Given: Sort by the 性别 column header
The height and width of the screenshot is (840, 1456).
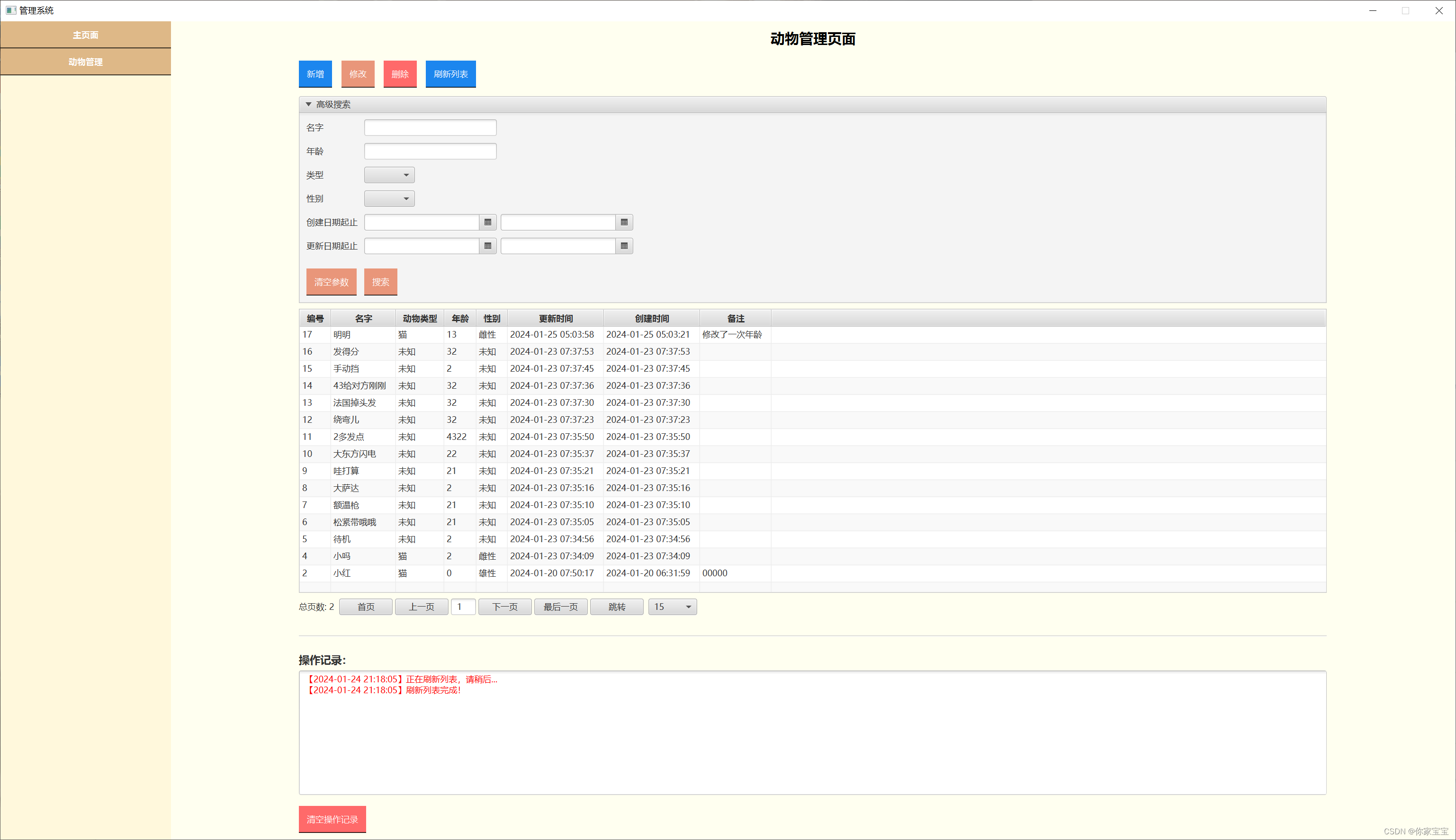Looking at the screenshot, I should 492,319.
